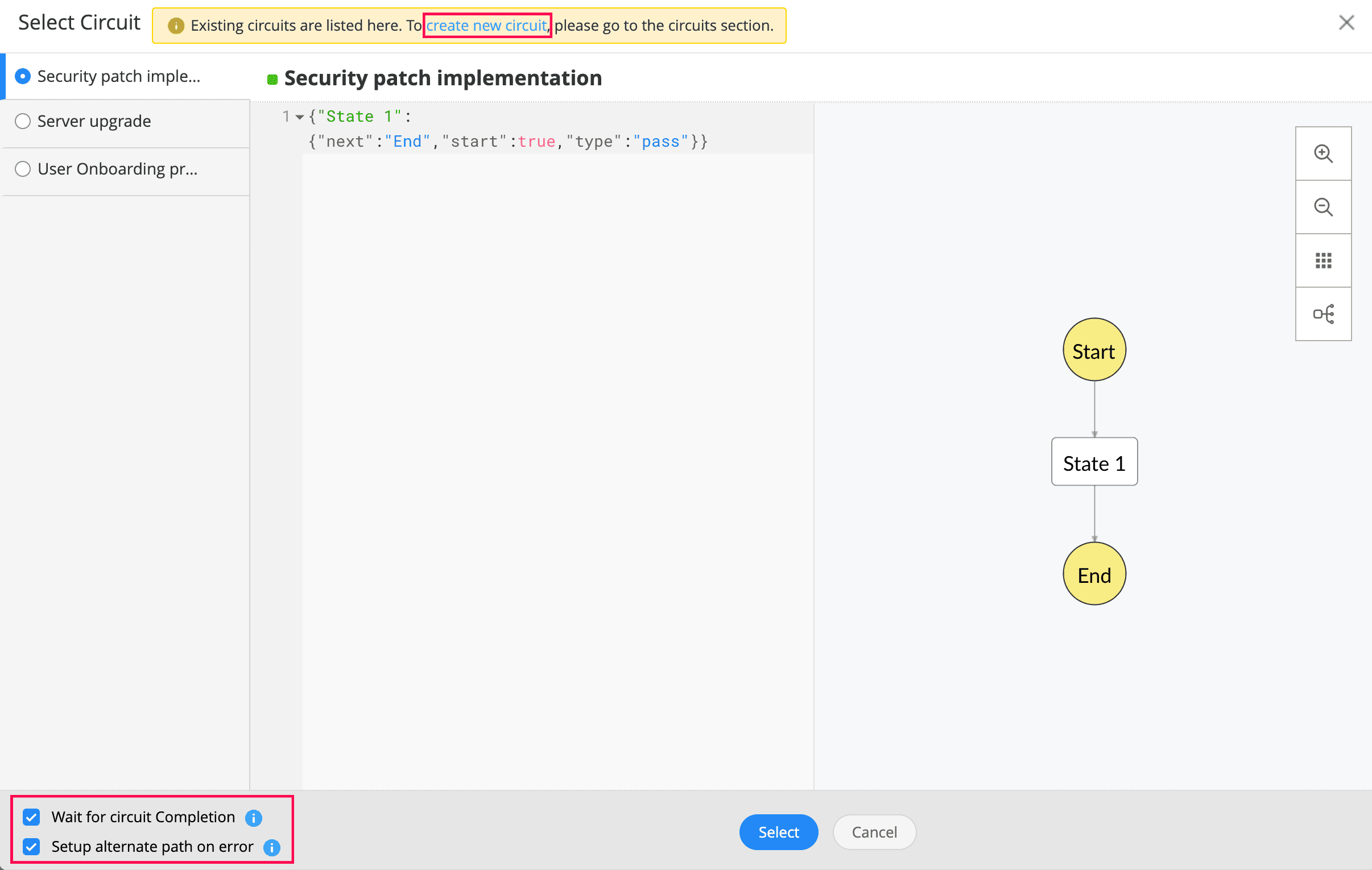Select User Onboarding circuit radio option
The image size is (1372, 870).
23,169
